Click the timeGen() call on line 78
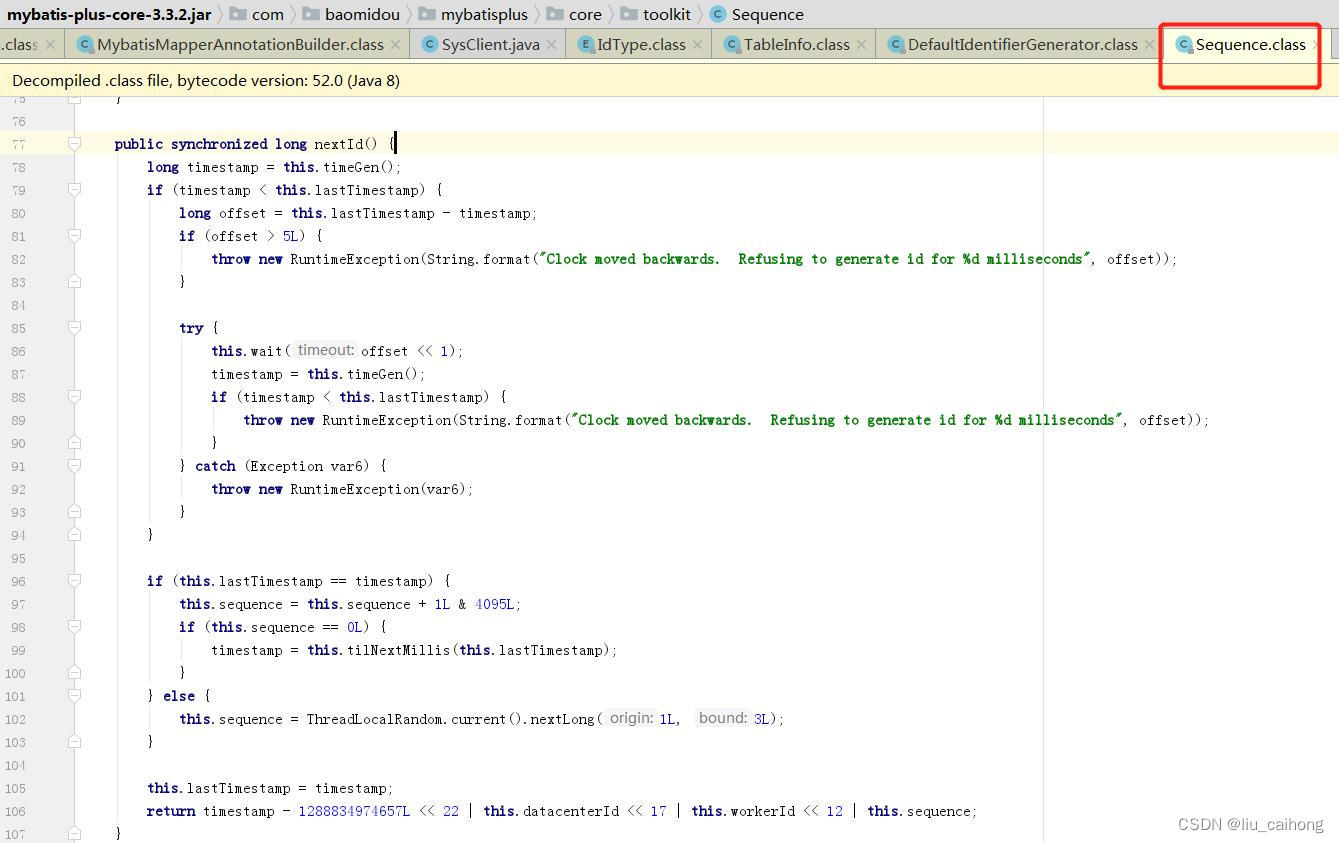This screenshot has height=843, width=1339. (357, 167)
